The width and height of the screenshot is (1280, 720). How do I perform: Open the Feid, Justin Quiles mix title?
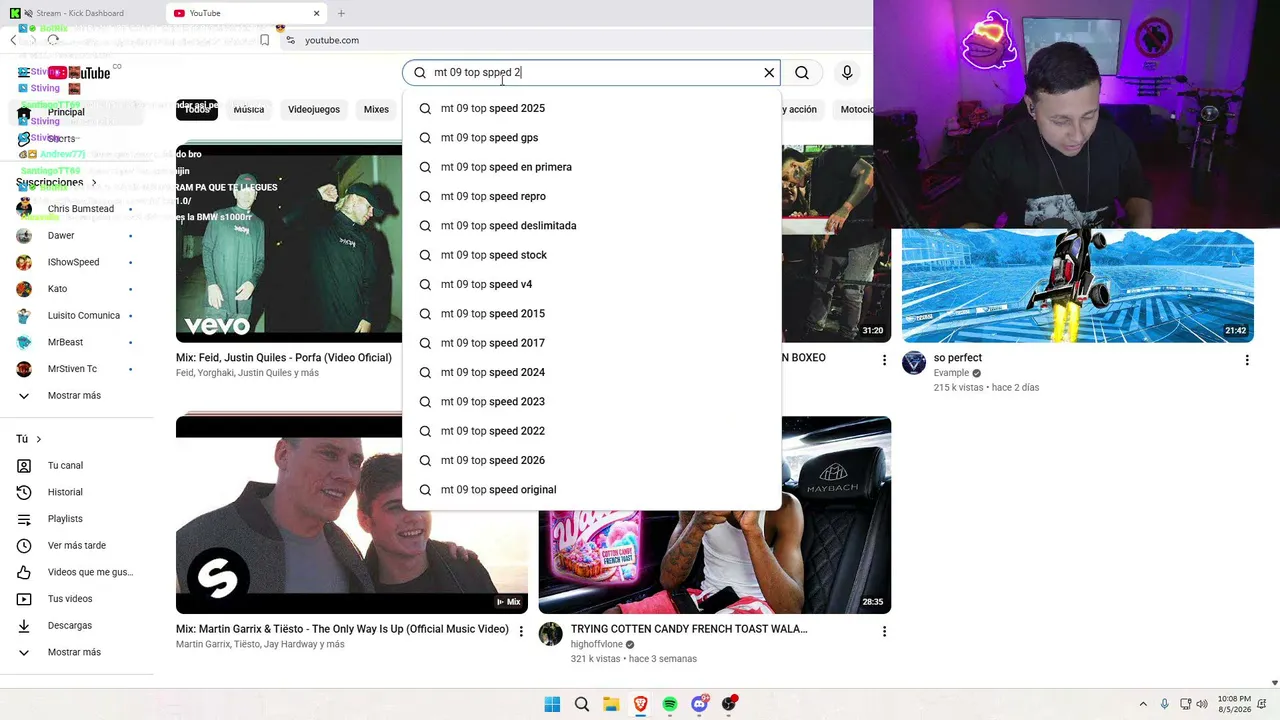coord(284,358)
